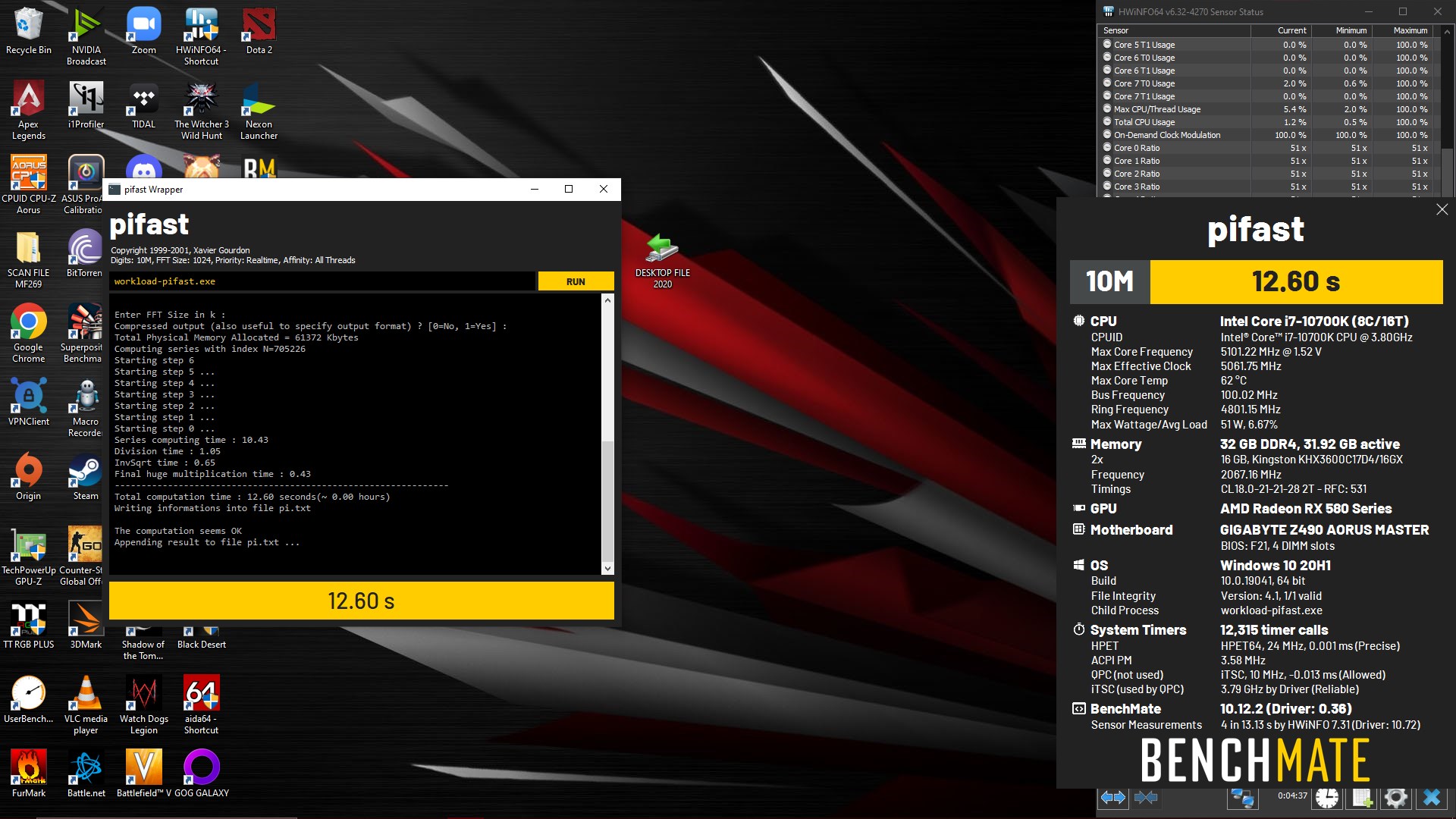Image resolution: width=1456 pixels, height=819 pixels.
Task: Click pifast console scrollbar down arrow
Action: 607,568
